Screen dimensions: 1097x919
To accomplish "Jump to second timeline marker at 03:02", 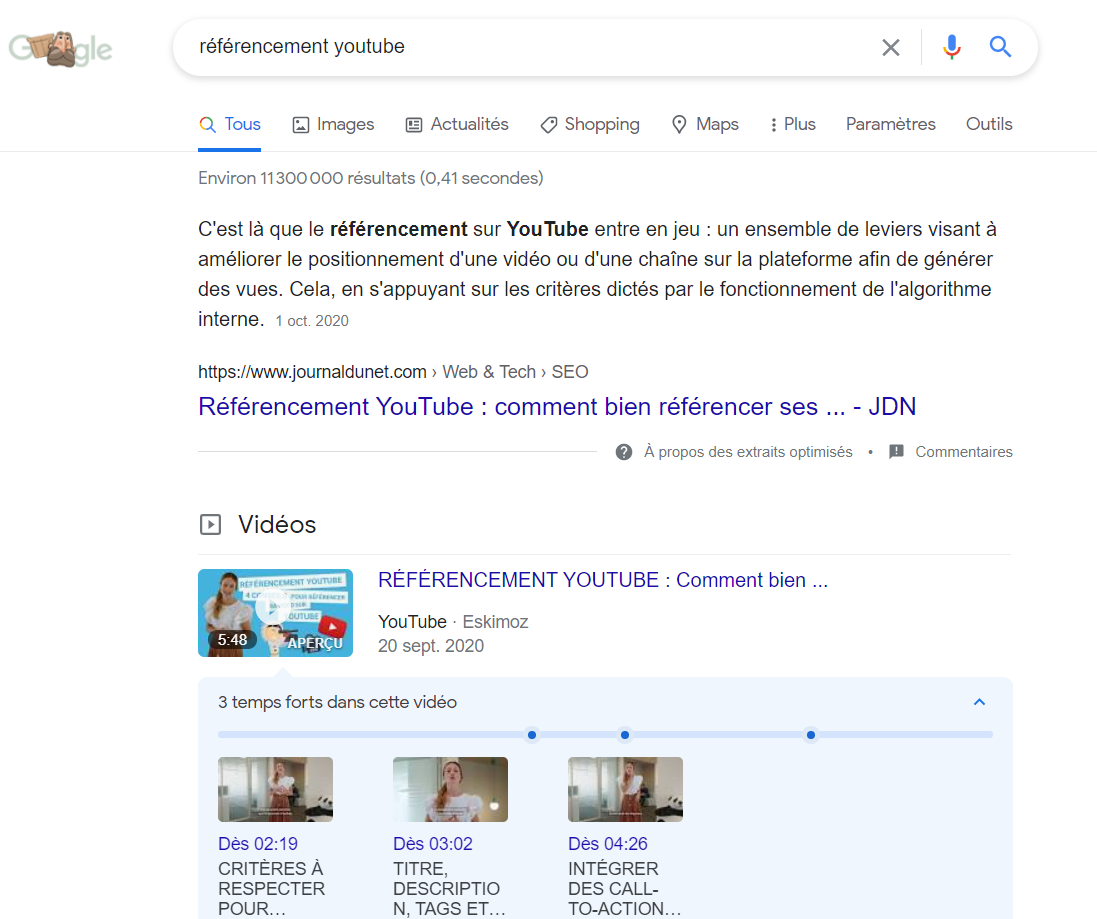I will [x=625, y=735].
